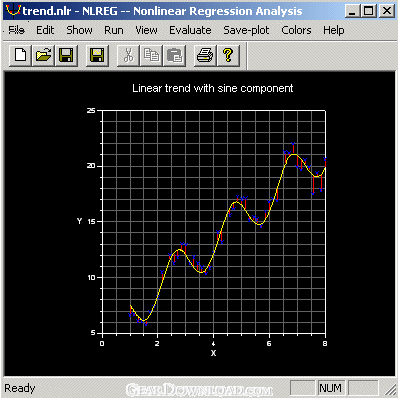Click the Cut scissors icon
Image resolution: width=398 pixels, height=398 pixels.
[x=128, y=55]
